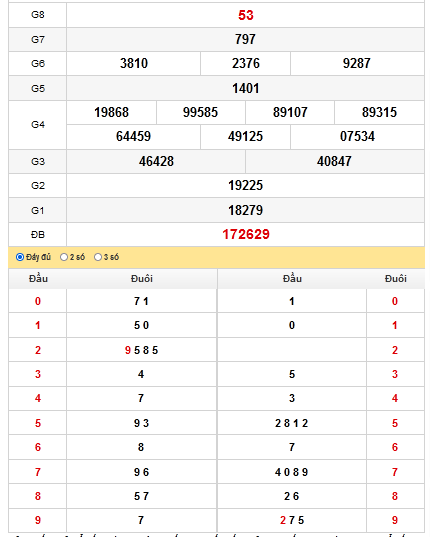Click the G5 row label

pos(38,88)
